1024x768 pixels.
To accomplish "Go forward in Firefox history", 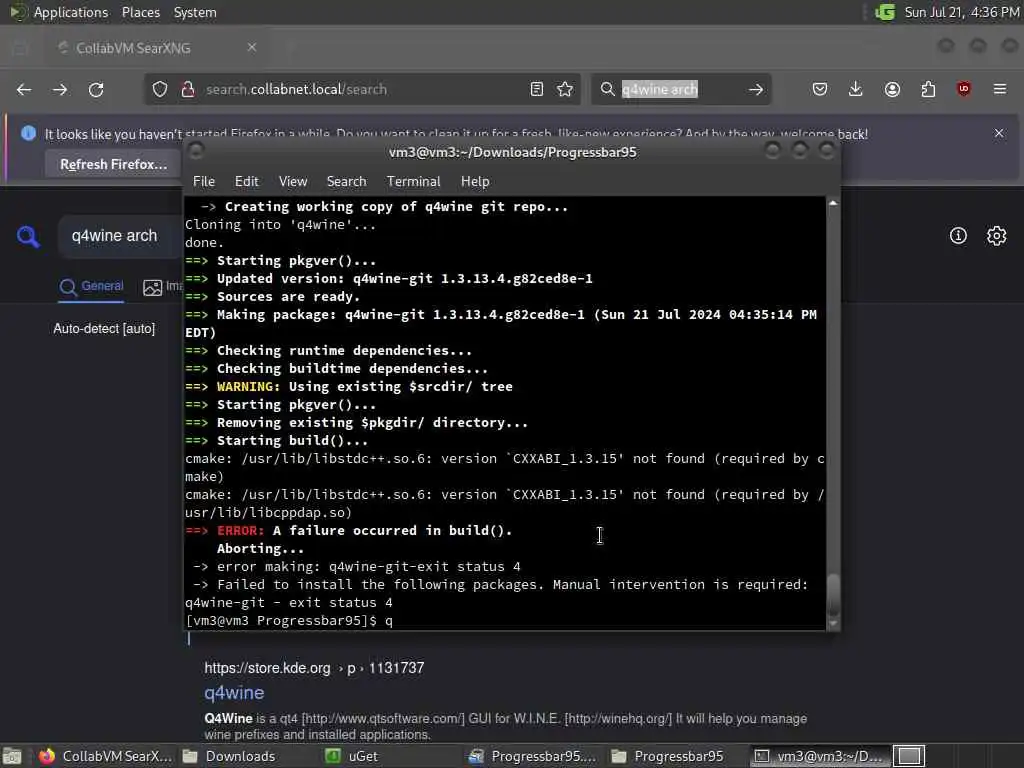I will (60, 89).
